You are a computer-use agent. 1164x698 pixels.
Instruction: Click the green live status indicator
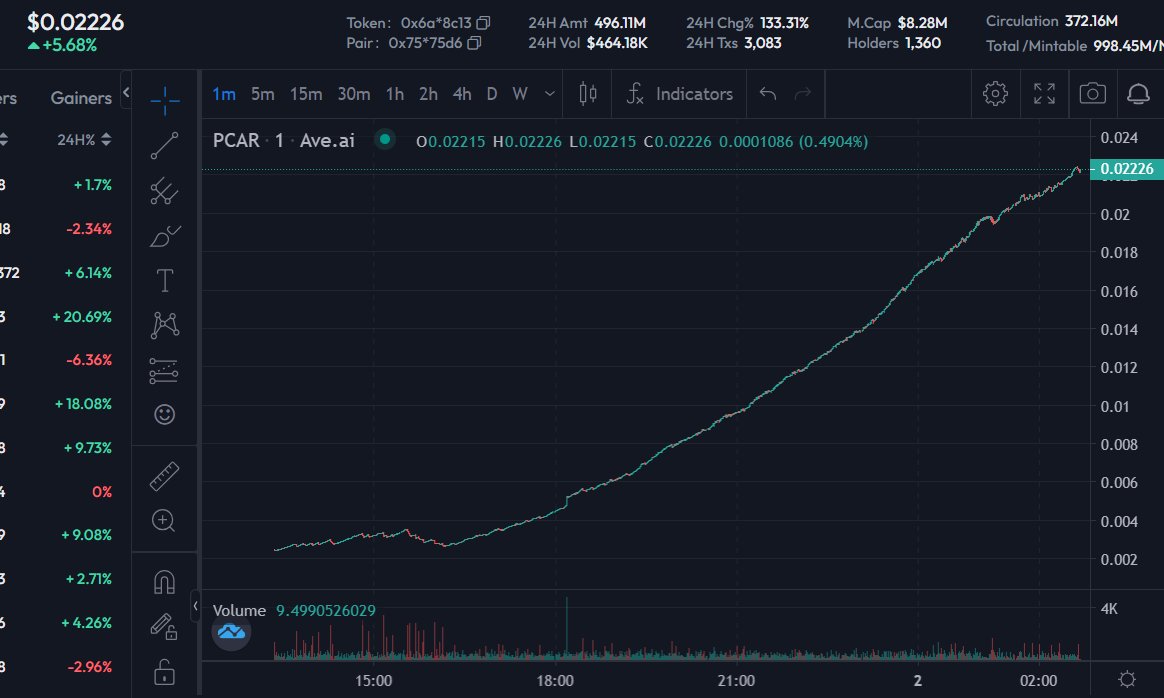click(x=385, y=139)
